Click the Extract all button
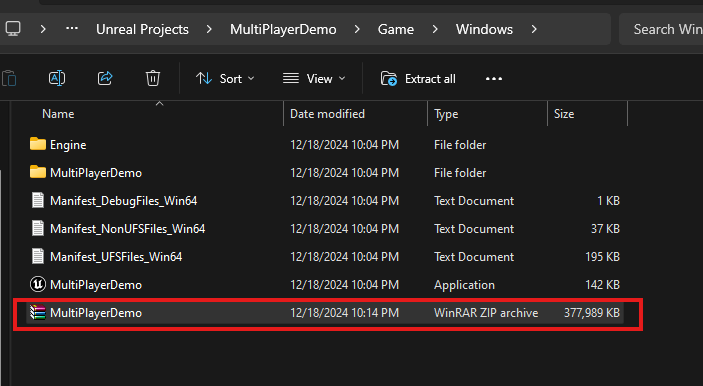This screenshot has height=386, width=703. (418, 79)
